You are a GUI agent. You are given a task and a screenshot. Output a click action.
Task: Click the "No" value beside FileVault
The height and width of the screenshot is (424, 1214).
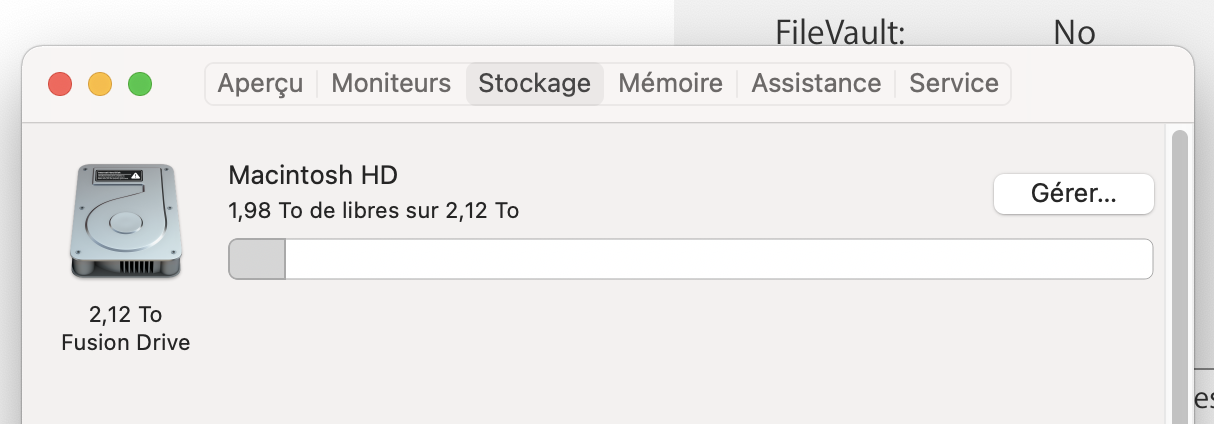click(1074, 33)
